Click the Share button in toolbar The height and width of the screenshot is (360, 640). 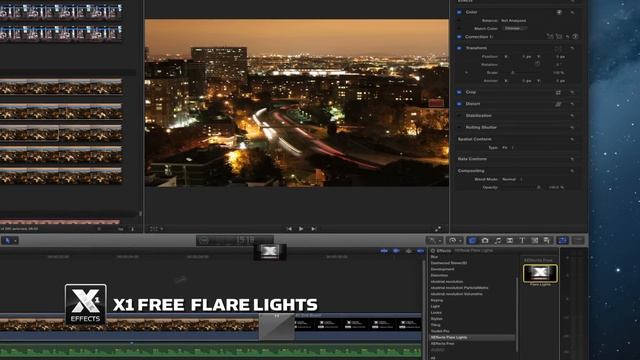[x=578, y=240]
